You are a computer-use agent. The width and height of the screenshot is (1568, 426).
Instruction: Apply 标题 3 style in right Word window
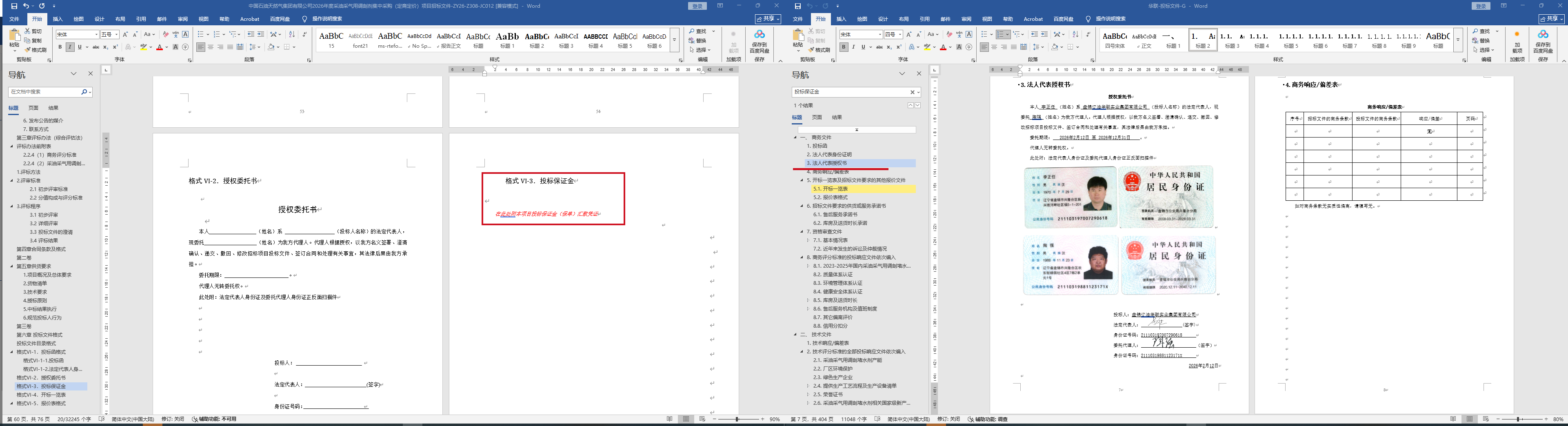(x=1232, y=40)
